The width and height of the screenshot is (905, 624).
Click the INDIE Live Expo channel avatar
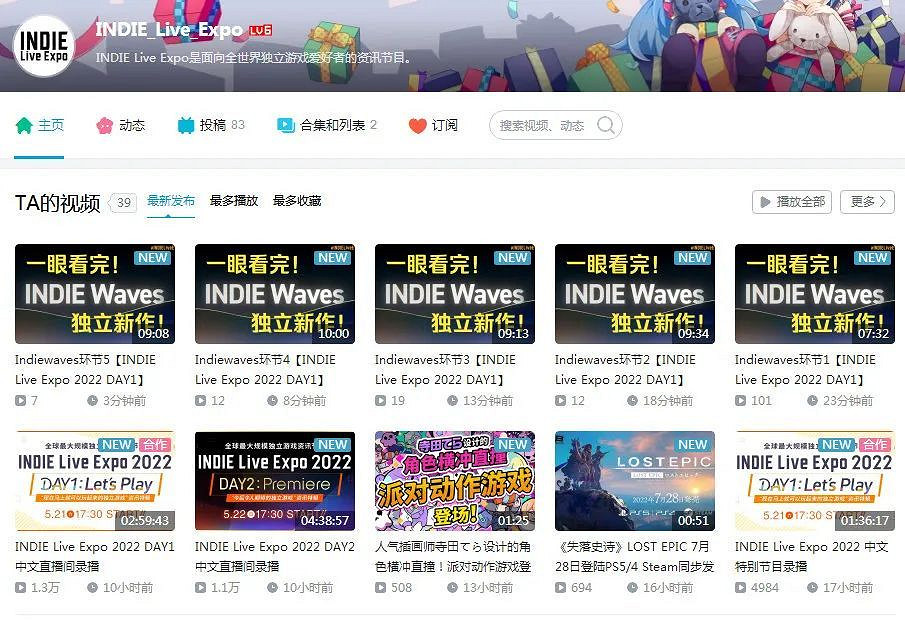(44, 45)
